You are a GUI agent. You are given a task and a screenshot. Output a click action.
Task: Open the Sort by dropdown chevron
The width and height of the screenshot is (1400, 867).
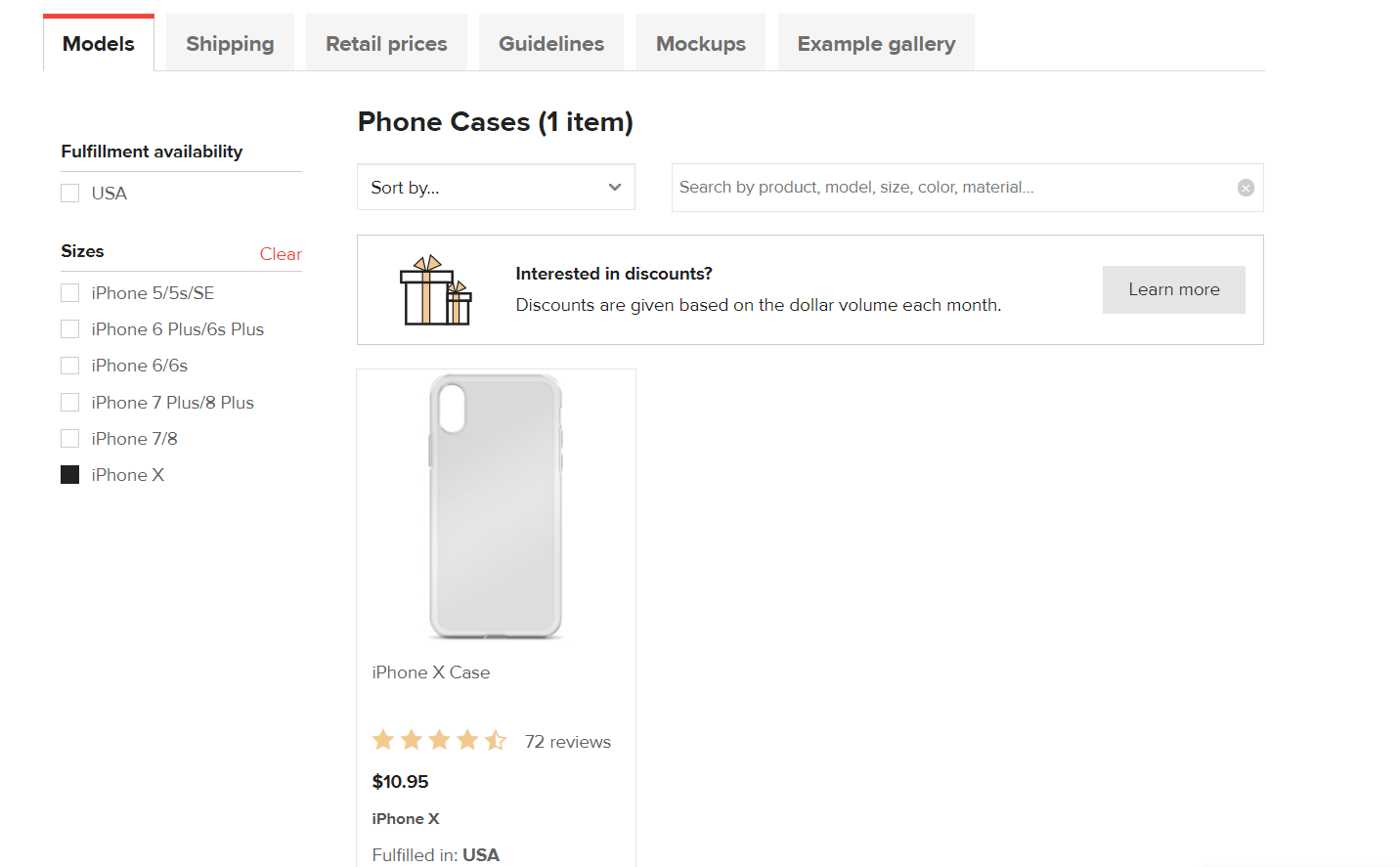coord(615,187)
